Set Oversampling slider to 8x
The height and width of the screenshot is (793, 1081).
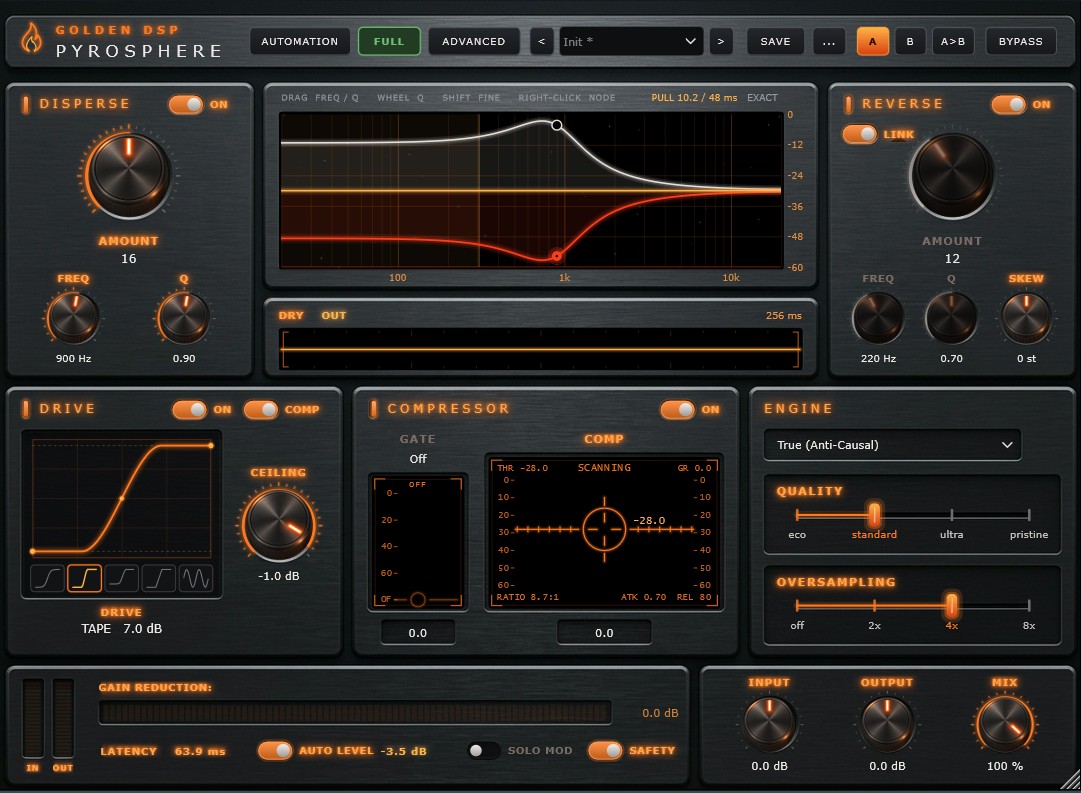[1029, 605]
